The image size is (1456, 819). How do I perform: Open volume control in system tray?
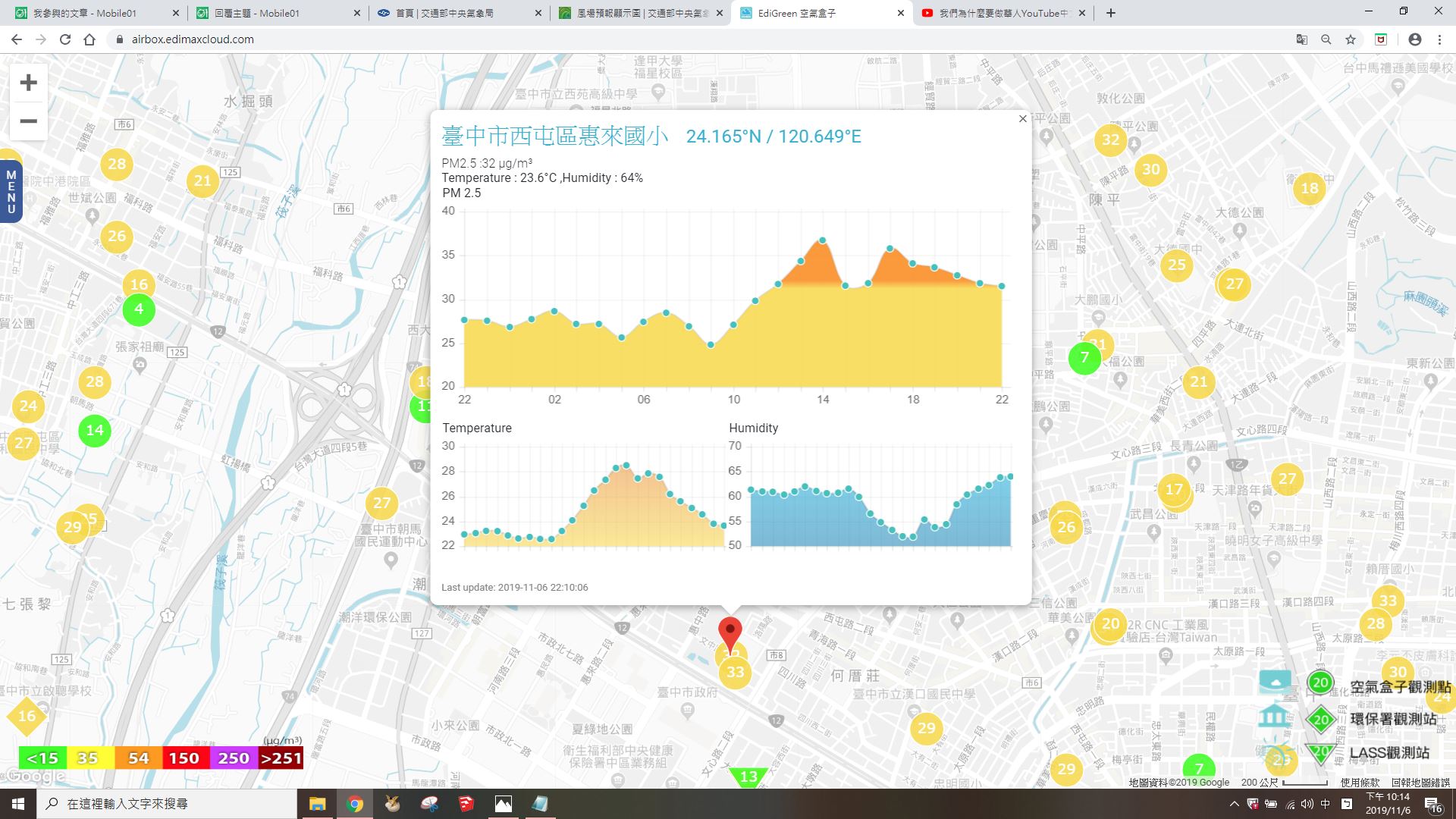point(1307,804)
